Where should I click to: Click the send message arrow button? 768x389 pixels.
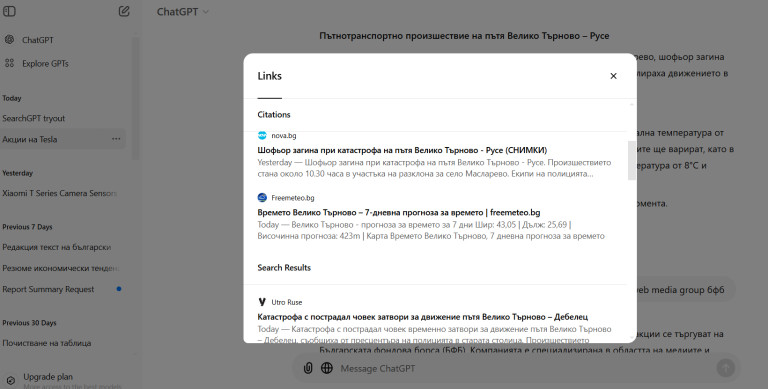click(x=725, y=368)
